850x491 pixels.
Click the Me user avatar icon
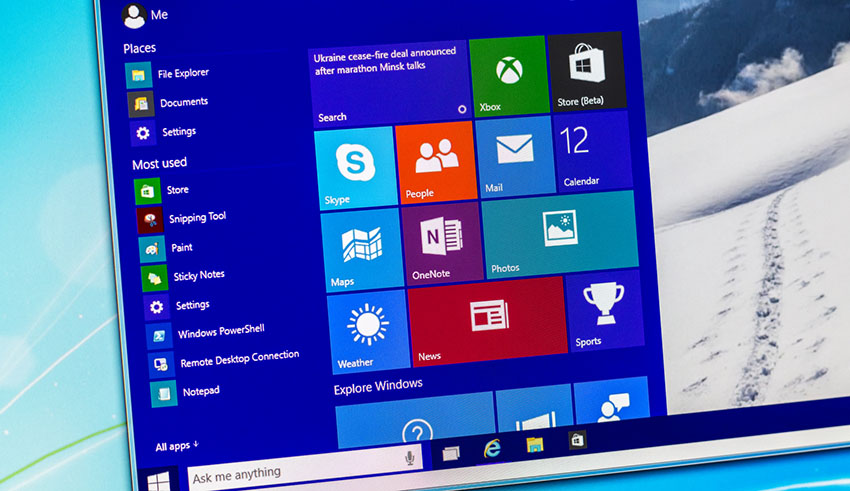(x=134, y=16)
